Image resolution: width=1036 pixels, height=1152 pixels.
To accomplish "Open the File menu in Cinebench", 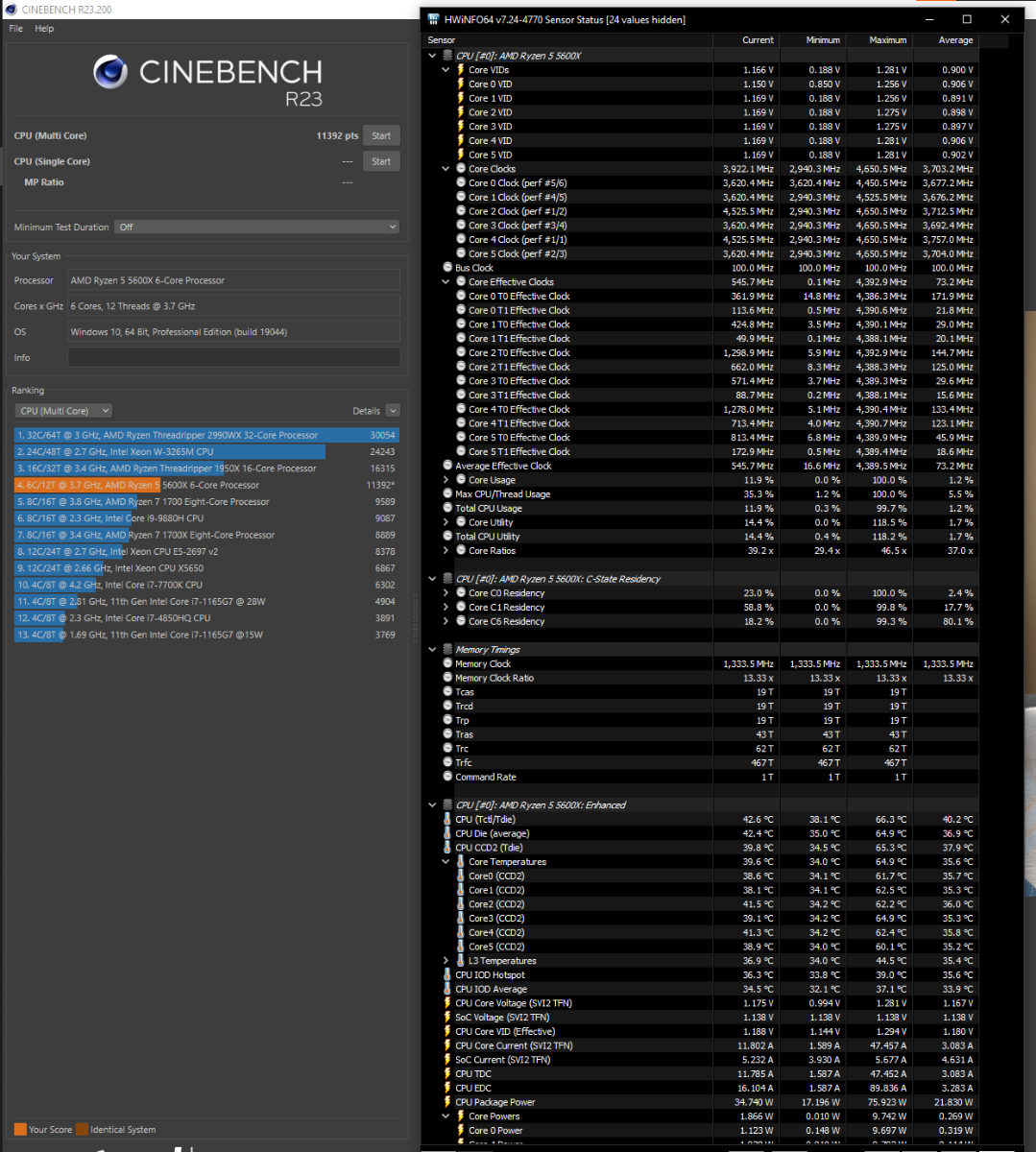I will (x=16, y=29).
